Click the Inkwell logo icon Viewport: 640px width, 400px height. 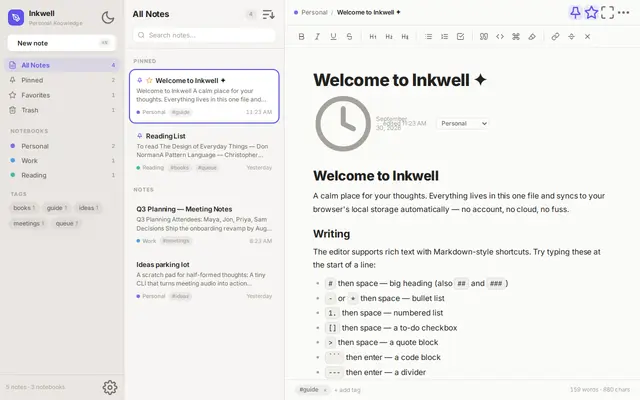[x=16, y=18]
